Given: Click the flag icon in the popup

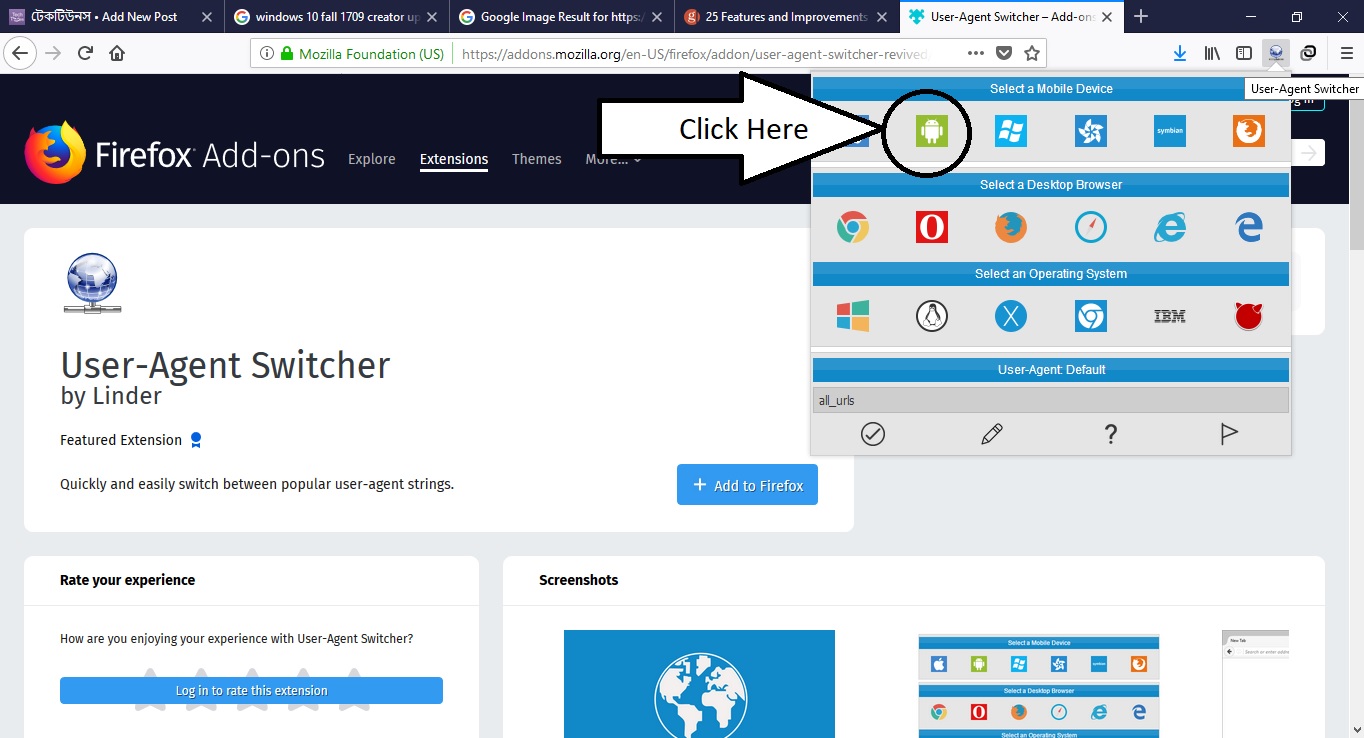Looking at the screenshot, I should (x=1229, y=434).
